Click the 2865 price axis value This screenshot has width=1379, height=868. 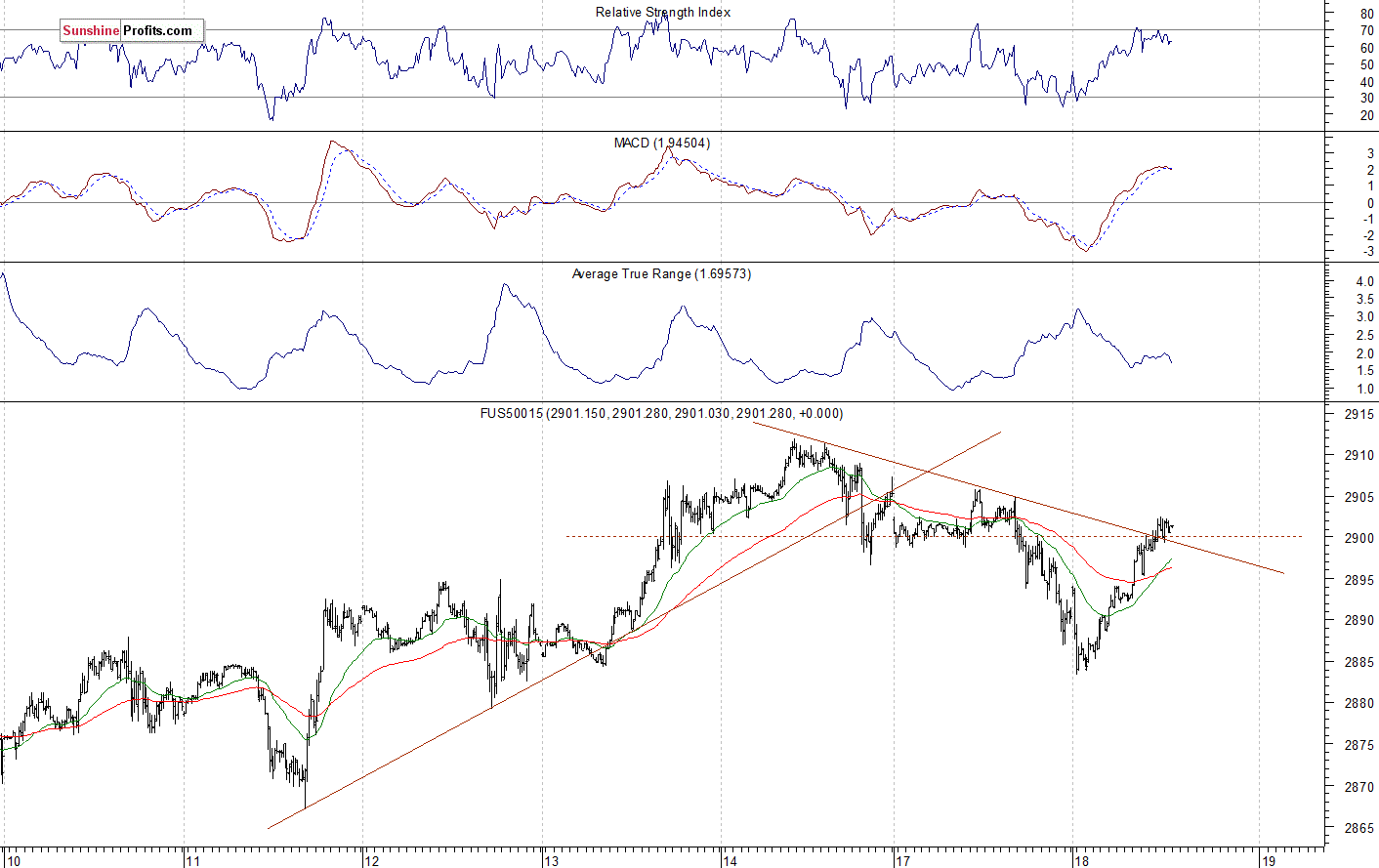pyautogui.click(x=1358, y=828)
